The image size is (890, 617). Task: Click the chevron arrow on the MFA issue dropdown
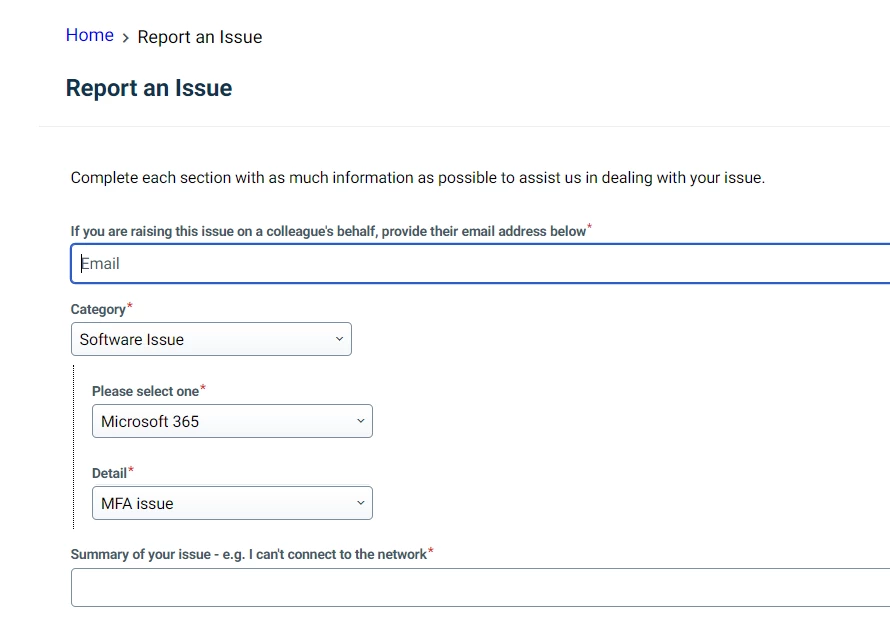(x=360, y=502)
